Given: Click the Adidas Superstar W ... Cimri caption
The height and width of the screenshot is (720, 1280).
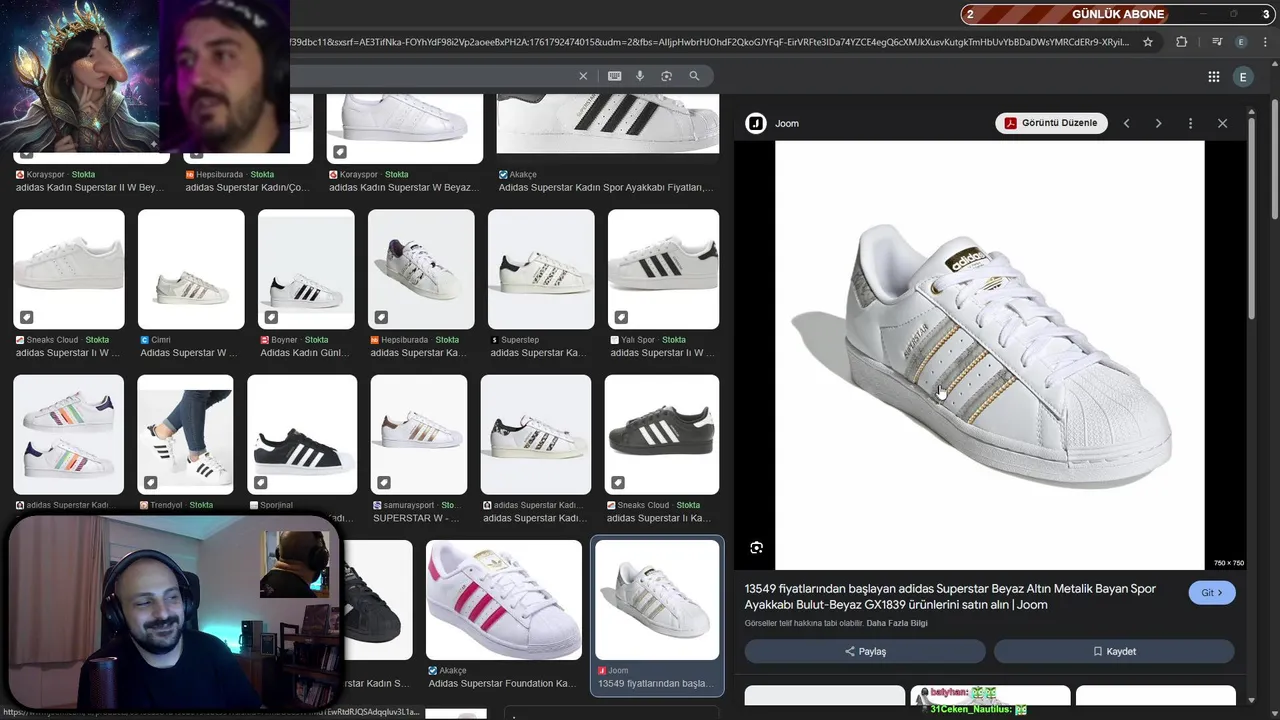Looking at the screenshot, I should (x=189, y=353).
